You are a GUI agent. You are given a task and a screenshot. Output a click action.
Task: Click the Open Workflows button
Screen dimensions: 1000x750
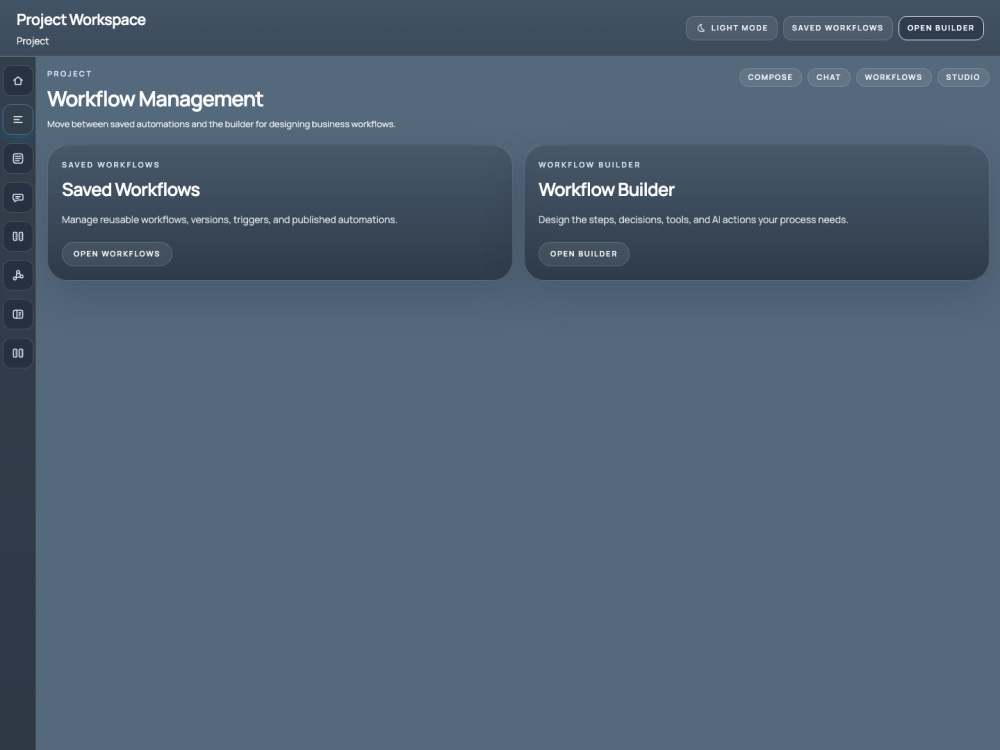[117, 254]
